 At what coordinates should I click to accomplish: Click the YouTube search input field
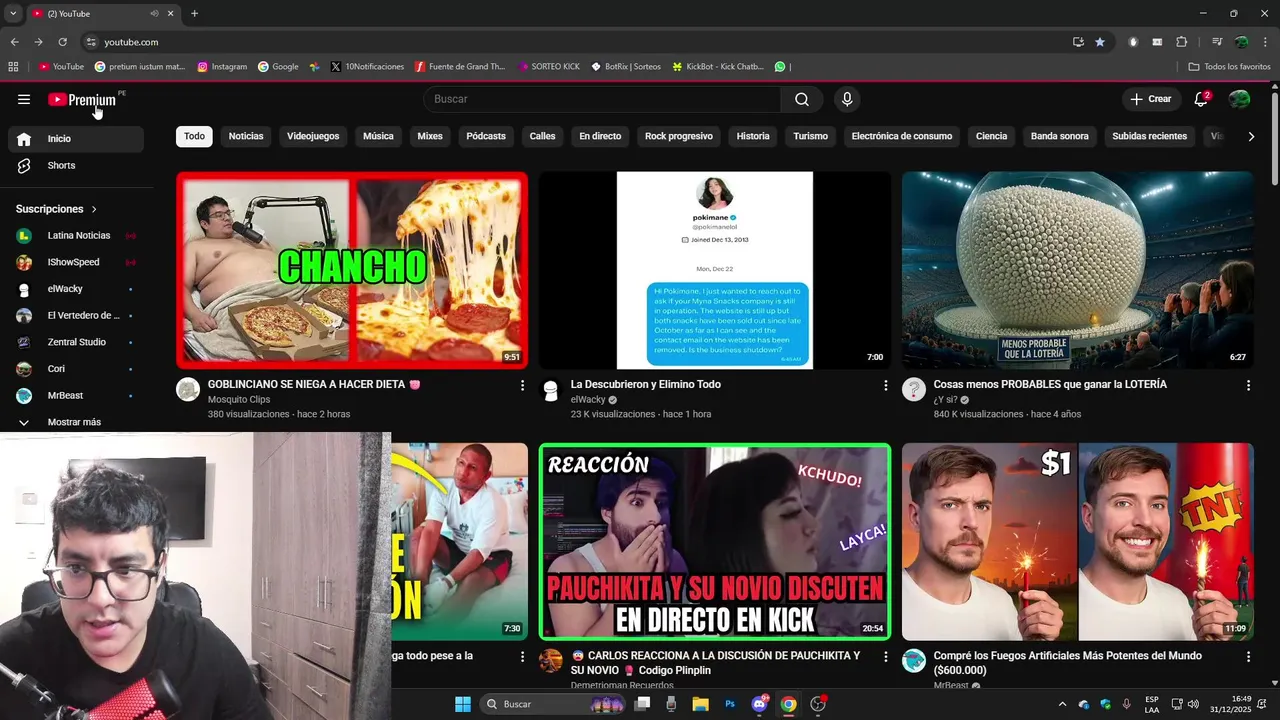coord(602,99)
